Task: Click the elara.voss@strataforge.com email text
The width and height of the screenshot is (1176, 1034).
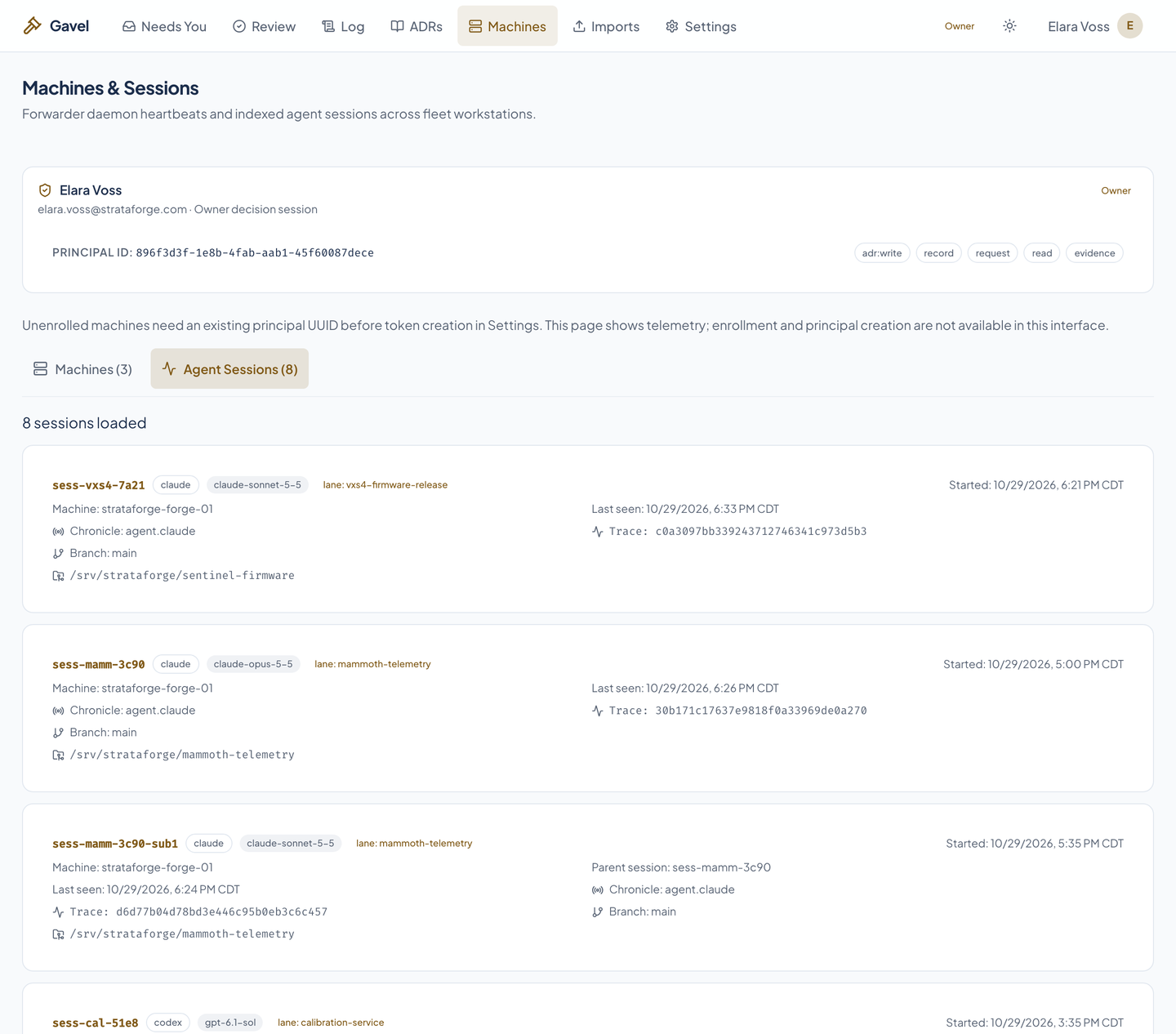Action: [x=113, y=210]
